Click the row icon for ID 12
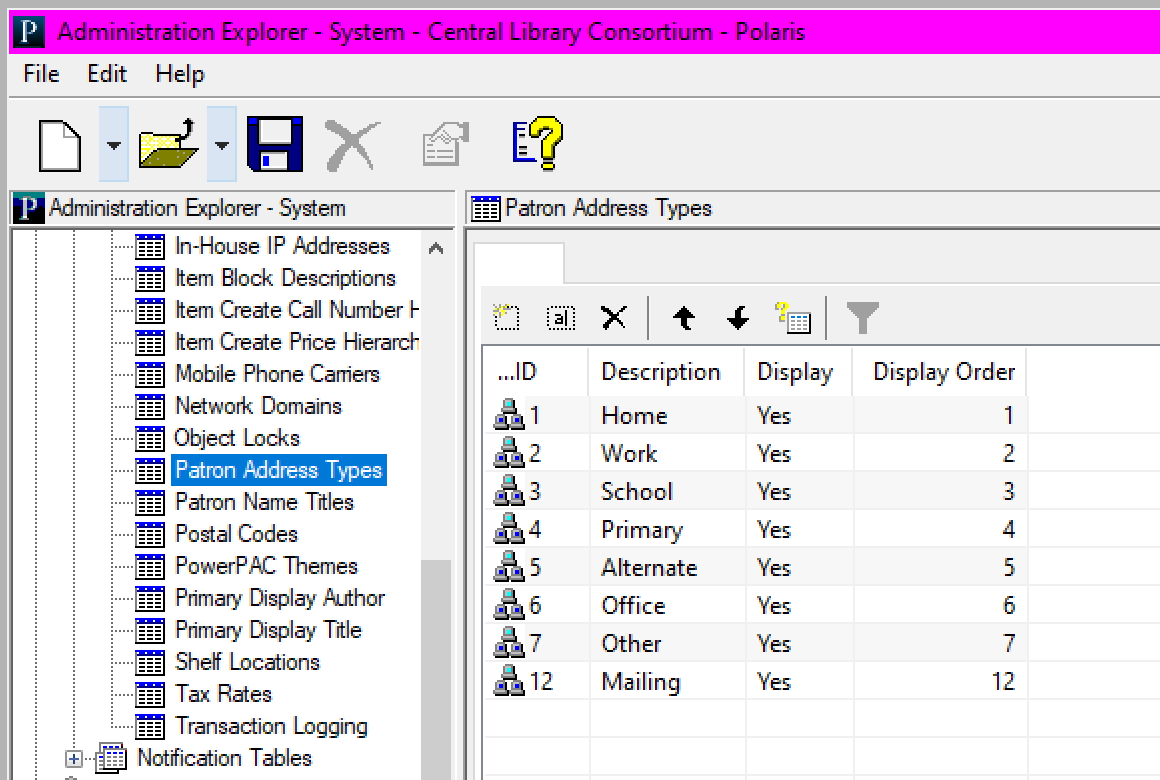Image resolution: width=1160 pixels, height=780 pixels. 509,682
